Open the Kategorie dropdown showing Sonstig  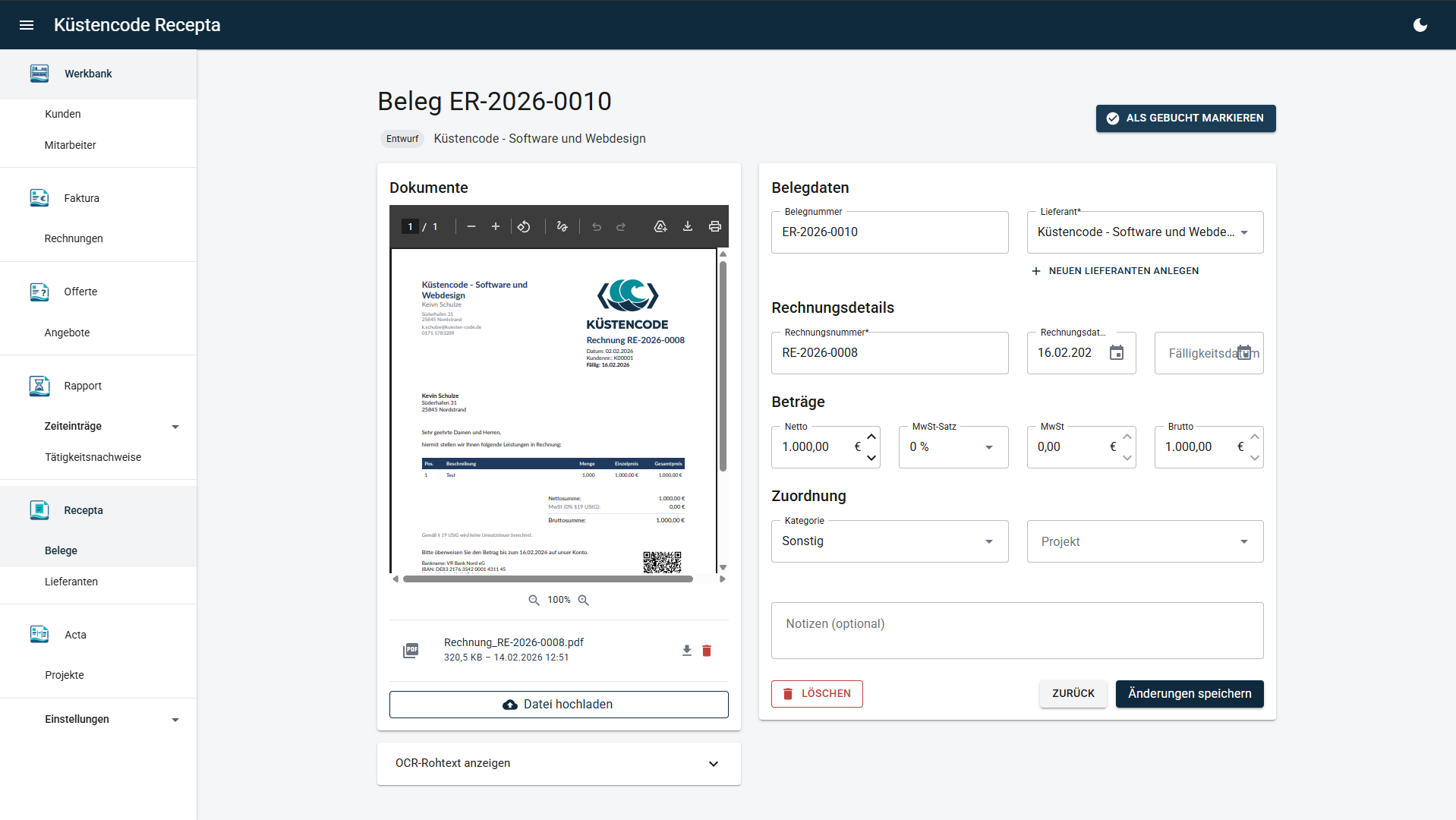pos(988,541)
